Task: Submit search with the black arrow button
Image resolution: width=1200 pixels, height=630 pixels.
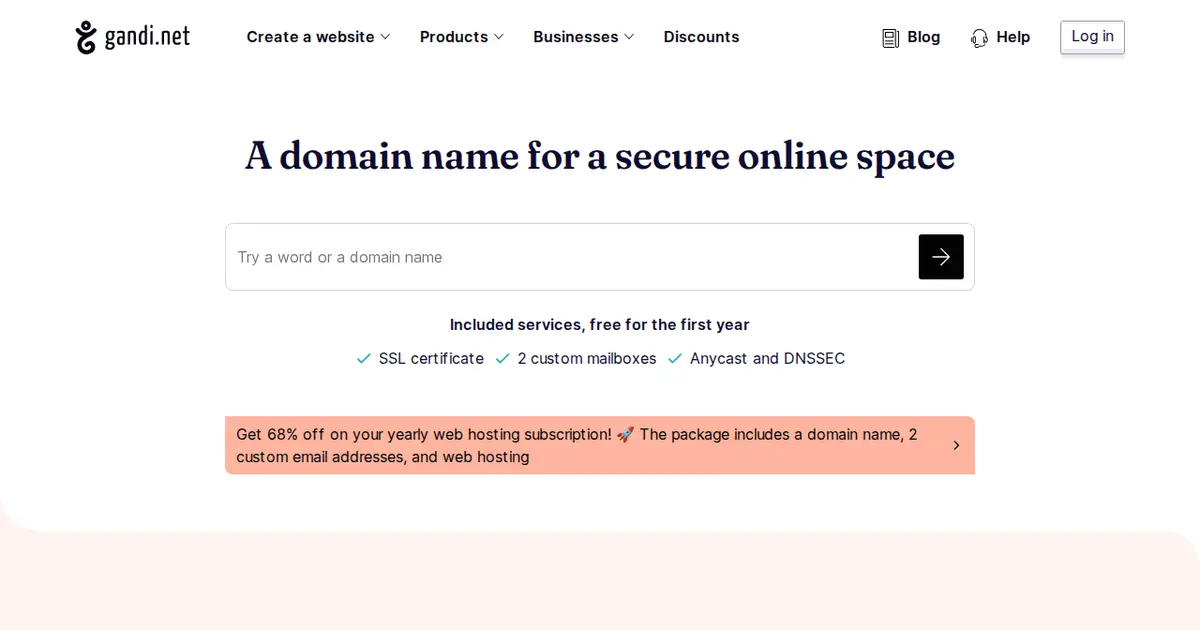Action: click(x=940, y=257)
